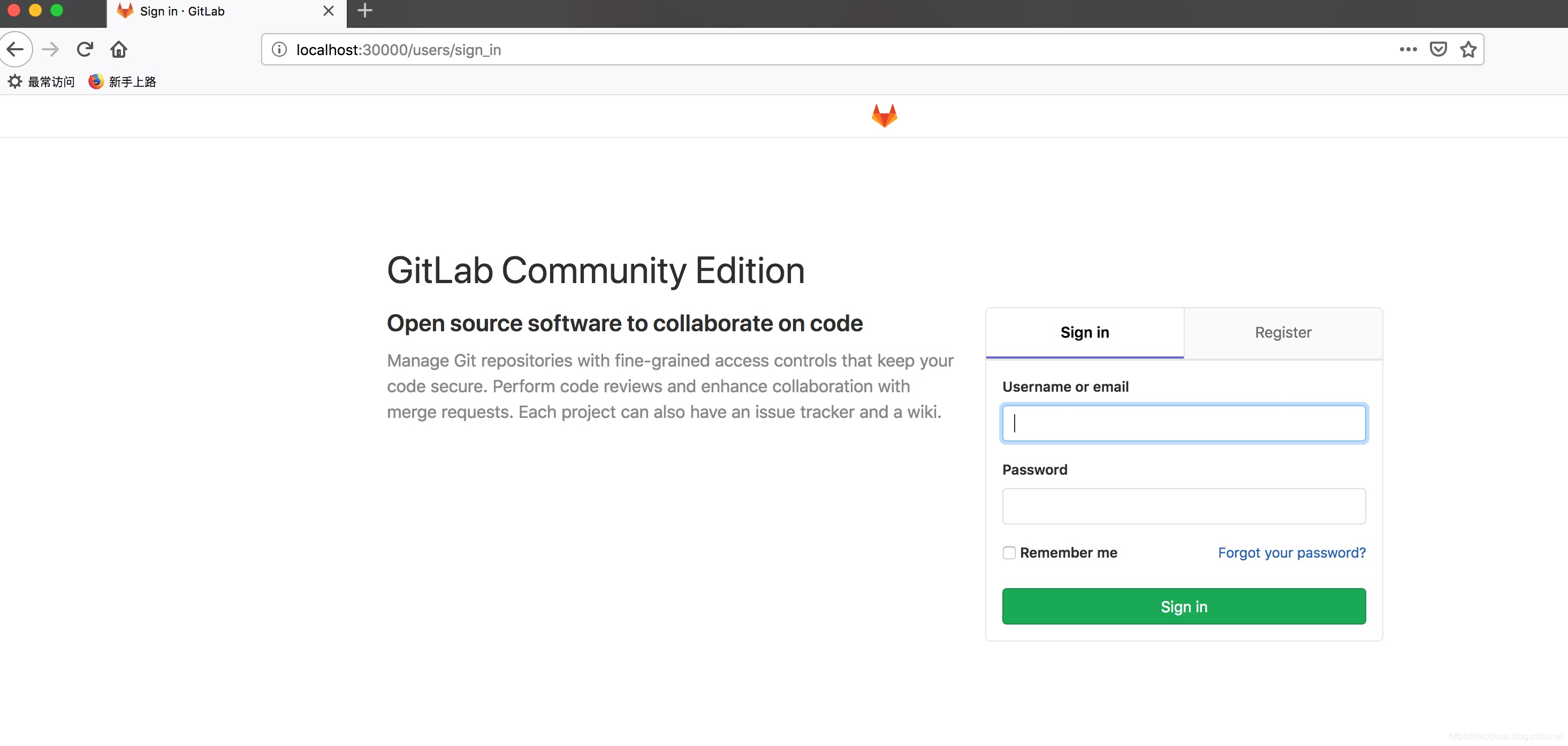
Task: Click the browser back arrow button
Action: (15, 49)
